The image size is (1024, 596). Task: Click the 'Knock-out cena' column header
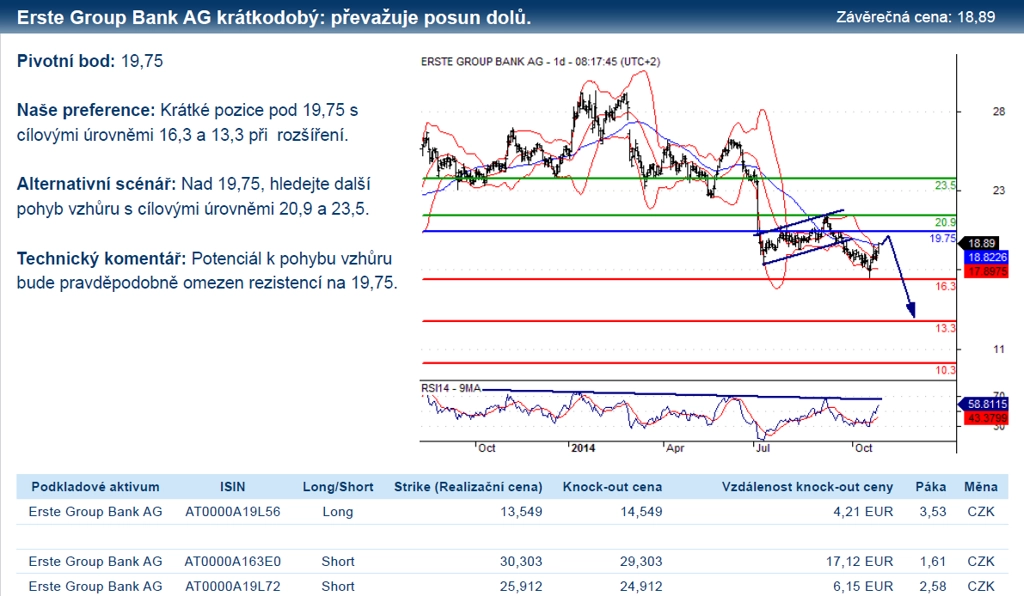coord(613,487)
